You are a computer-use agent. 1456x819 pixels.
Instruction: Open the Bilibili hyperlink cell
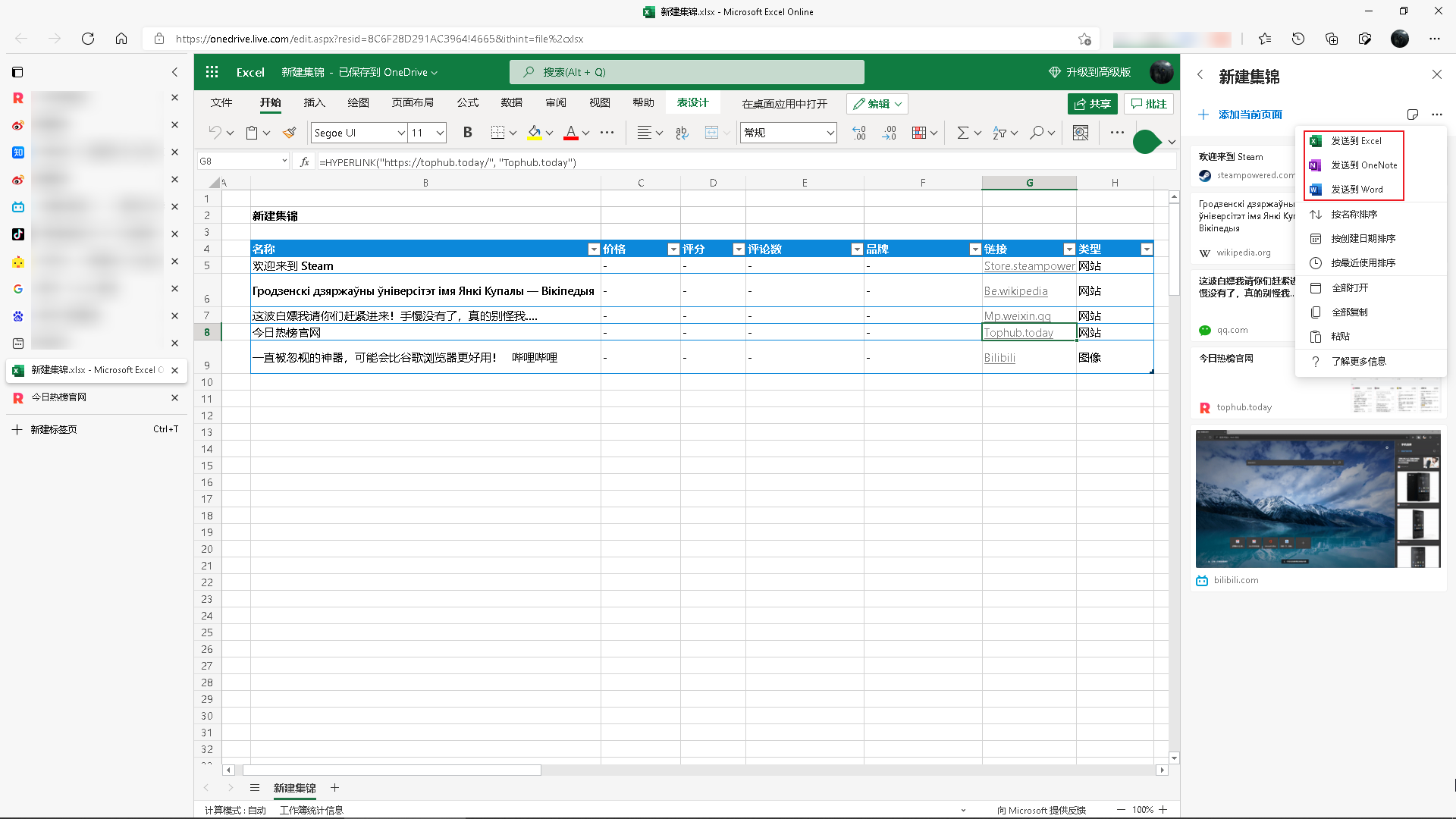click(x=999, y=358)
